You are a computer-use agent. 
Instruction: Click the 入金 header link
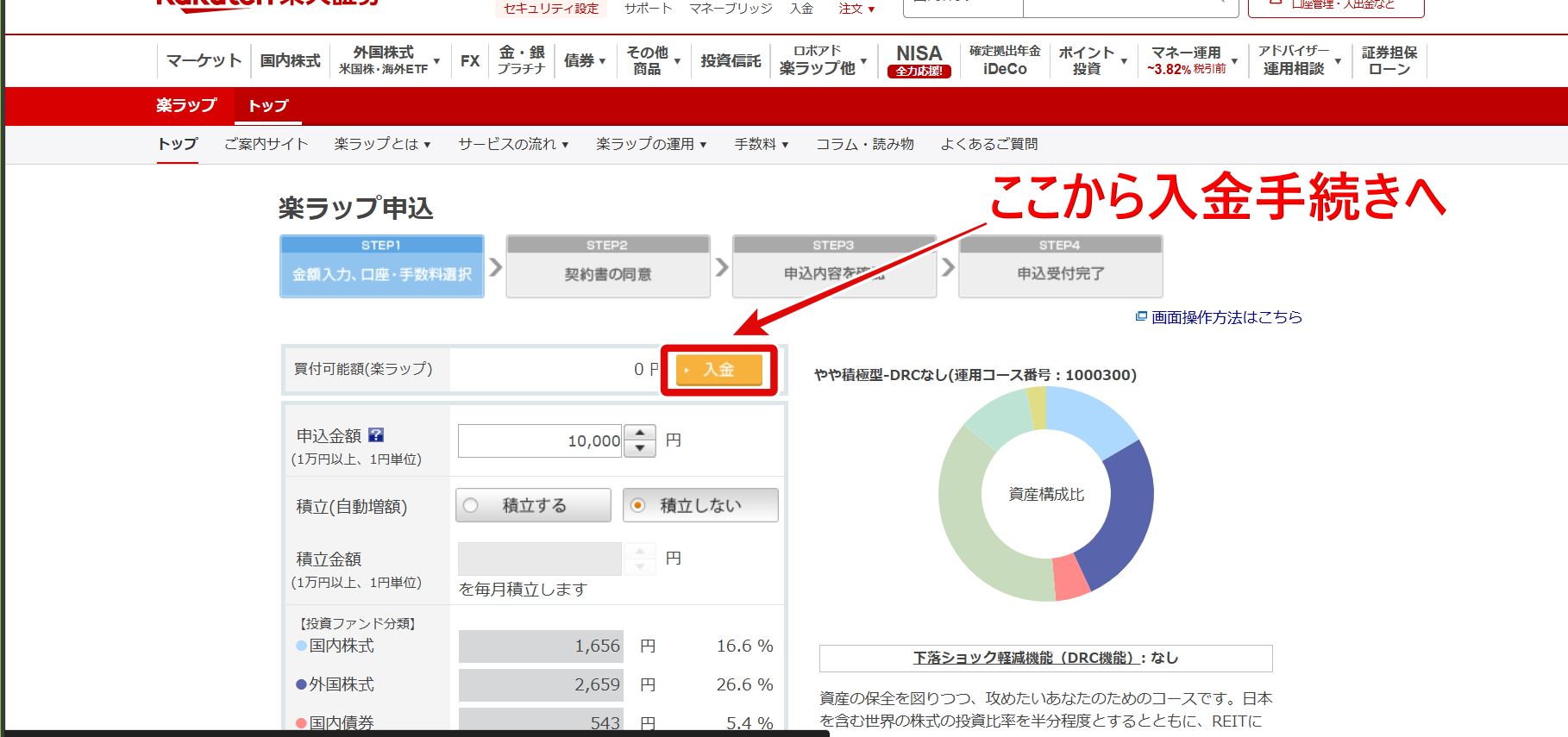802,8
